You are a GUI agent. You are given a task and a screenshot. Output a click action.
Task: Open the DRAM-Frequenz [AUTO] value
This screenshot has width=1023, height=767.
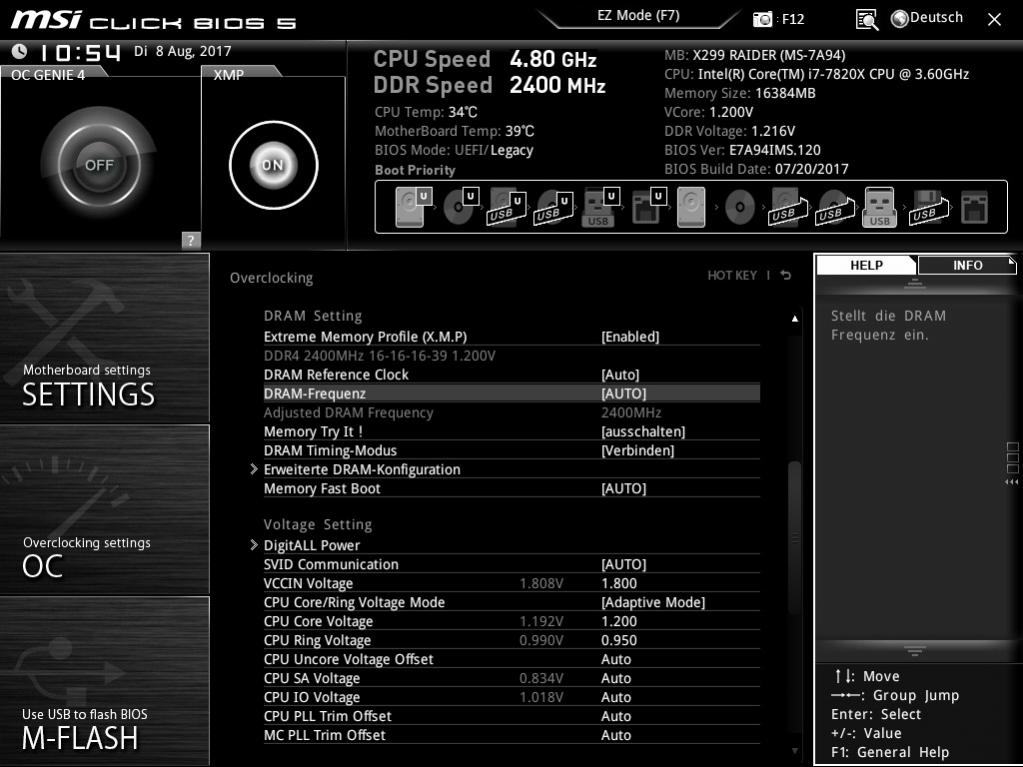pyautogui.click(x=624, y=393)
